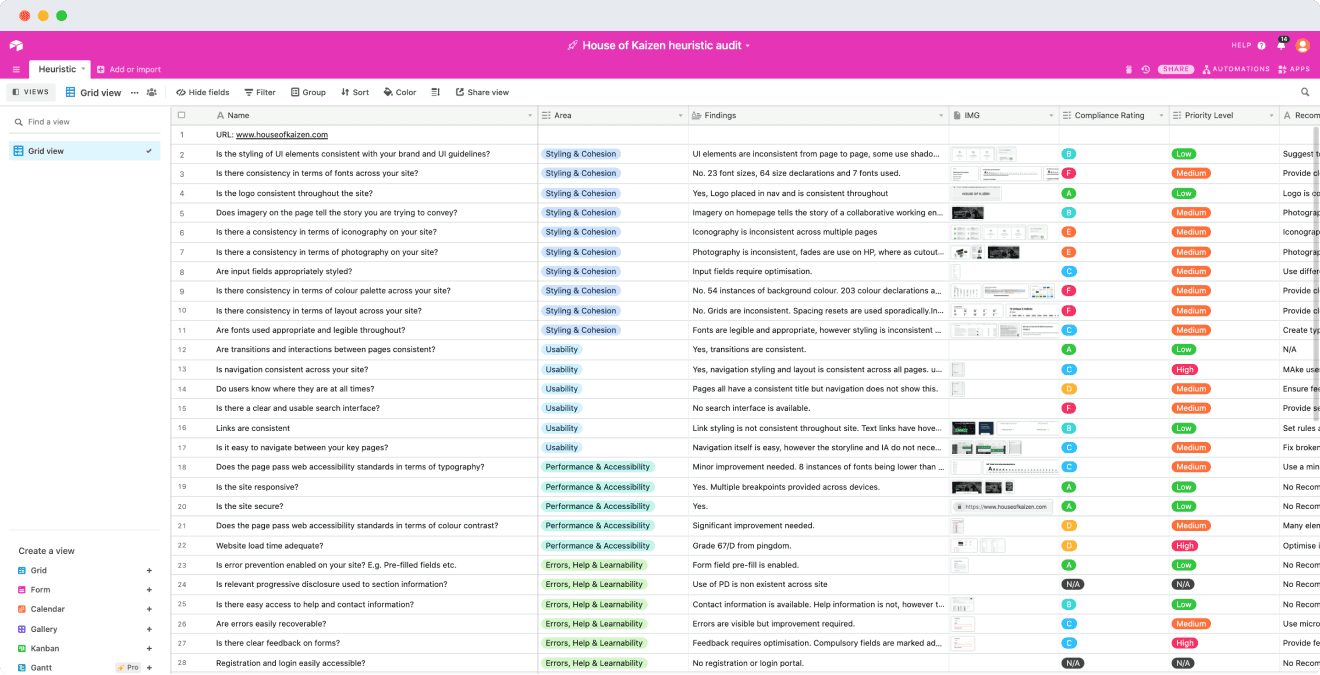Click the Share view button

click(x=482, y=92)
